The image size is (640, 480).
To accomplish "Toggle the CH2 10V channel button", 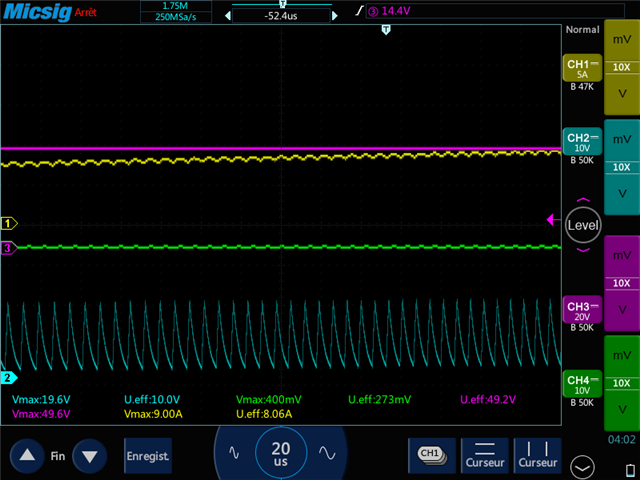I will (582, 141).
